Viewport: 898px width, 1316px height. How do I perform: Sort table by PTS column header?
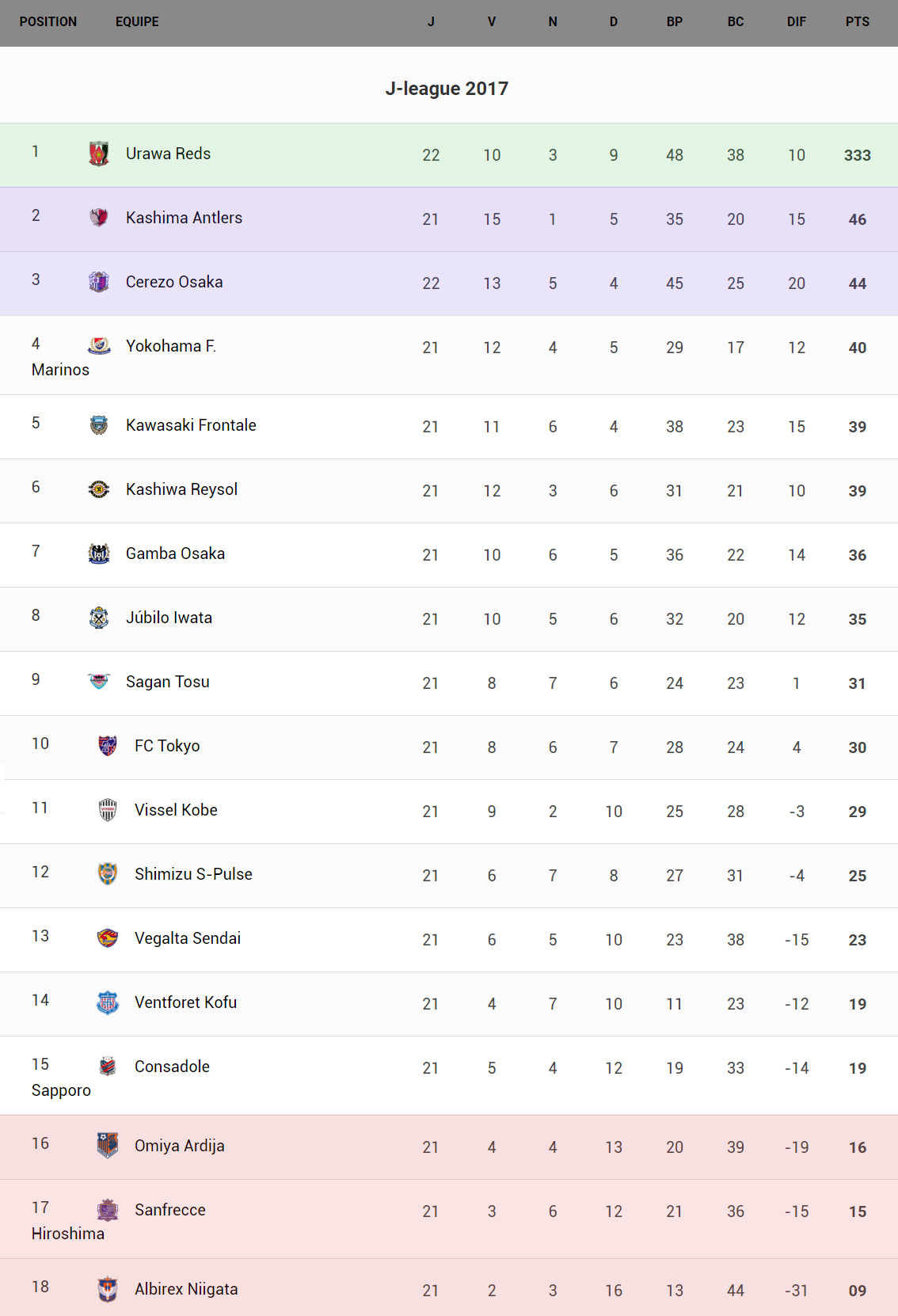click(857, 22)
